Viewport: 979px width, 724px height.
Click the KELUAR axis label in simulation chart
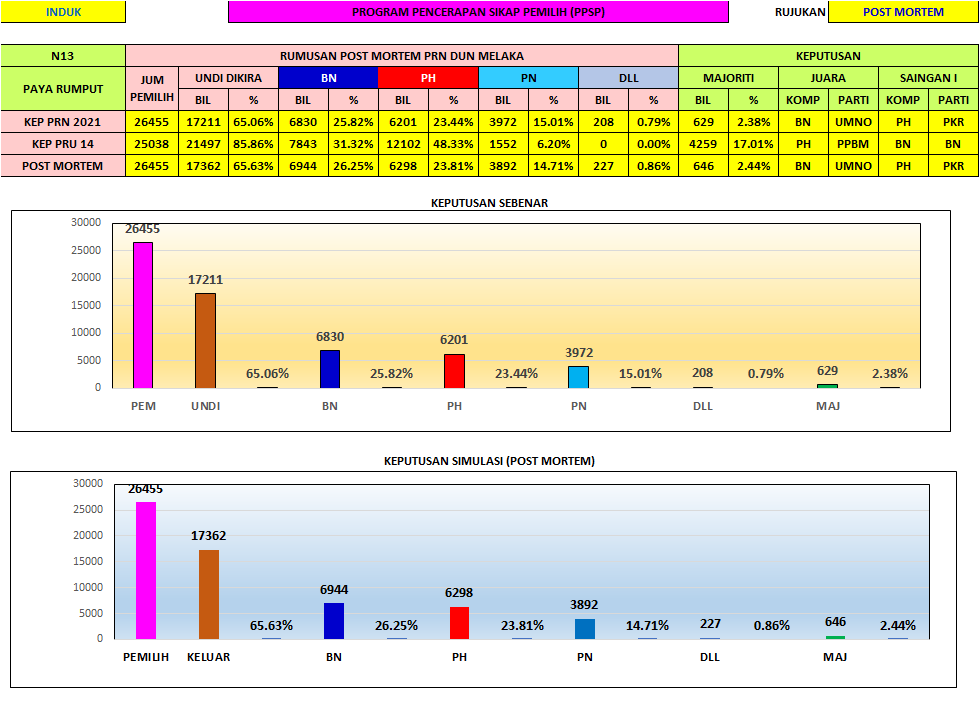click(209, 657)
